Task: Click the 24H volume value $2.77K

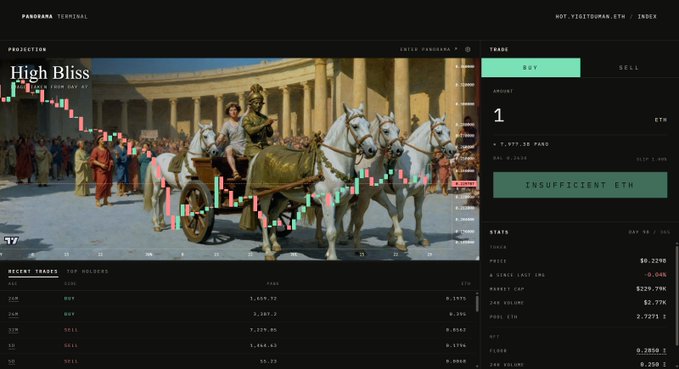Action: 655,302
